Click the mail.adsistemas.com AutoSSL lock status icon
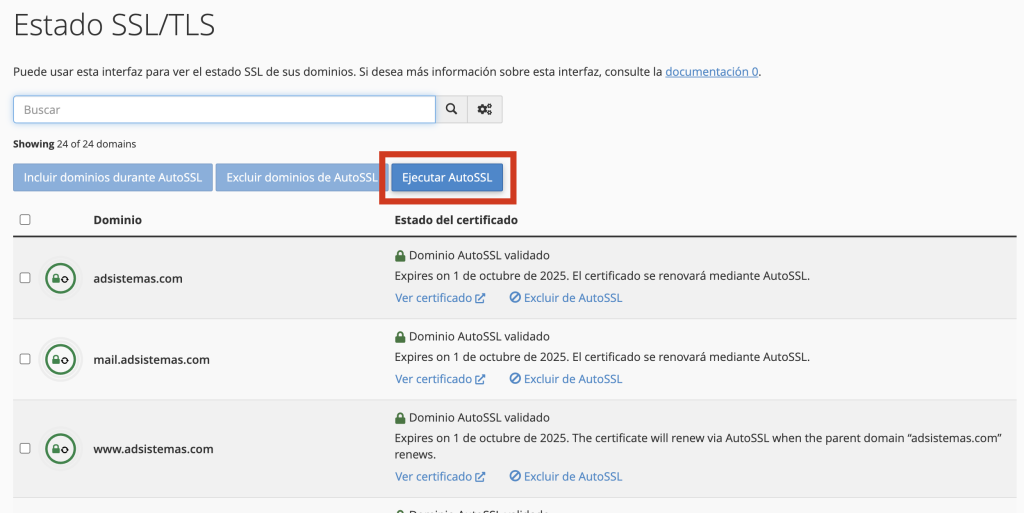The image size is (1024, 513). coord(60,359)
